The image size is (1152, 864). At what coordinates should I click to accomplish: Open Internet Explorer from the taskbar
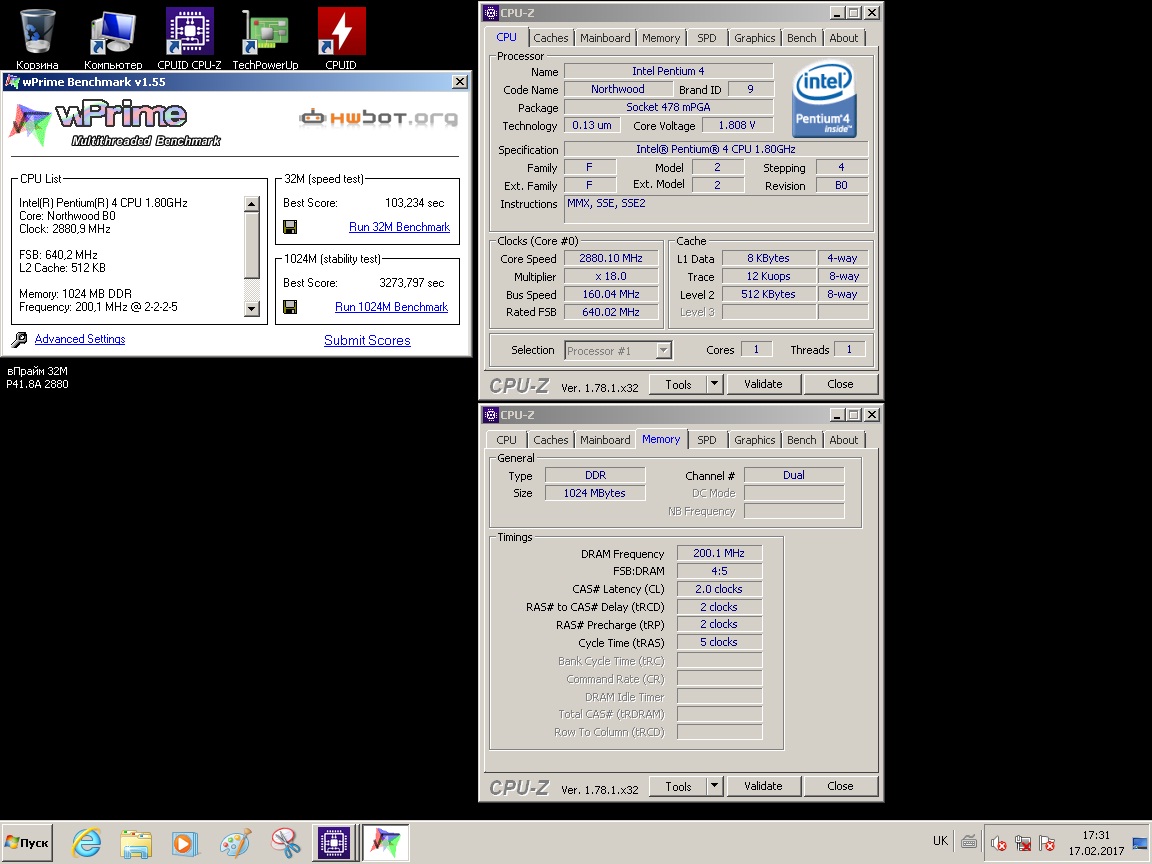(87, 843)
